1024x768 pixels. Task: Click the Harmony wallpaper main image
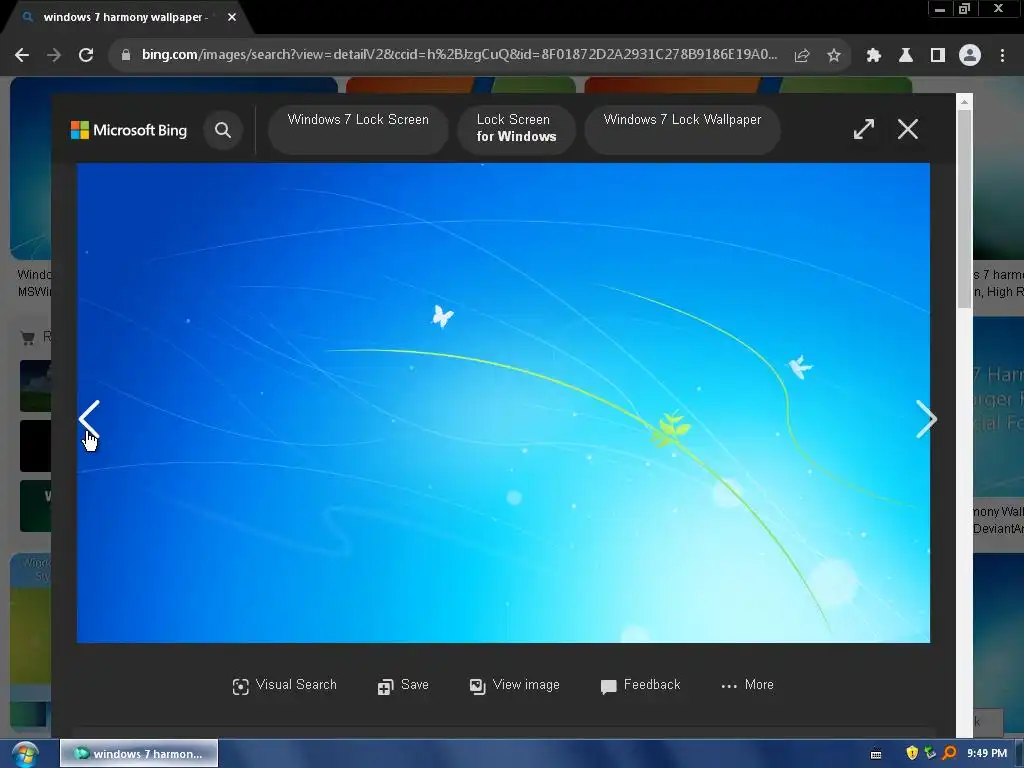(x=503, y=403)
